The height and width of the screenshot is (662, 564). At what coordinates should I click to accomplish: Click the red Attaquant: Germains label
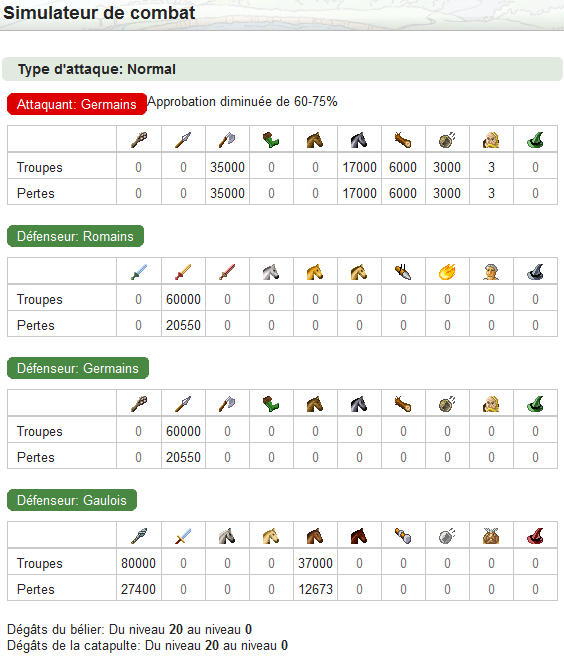click(77, 104)
